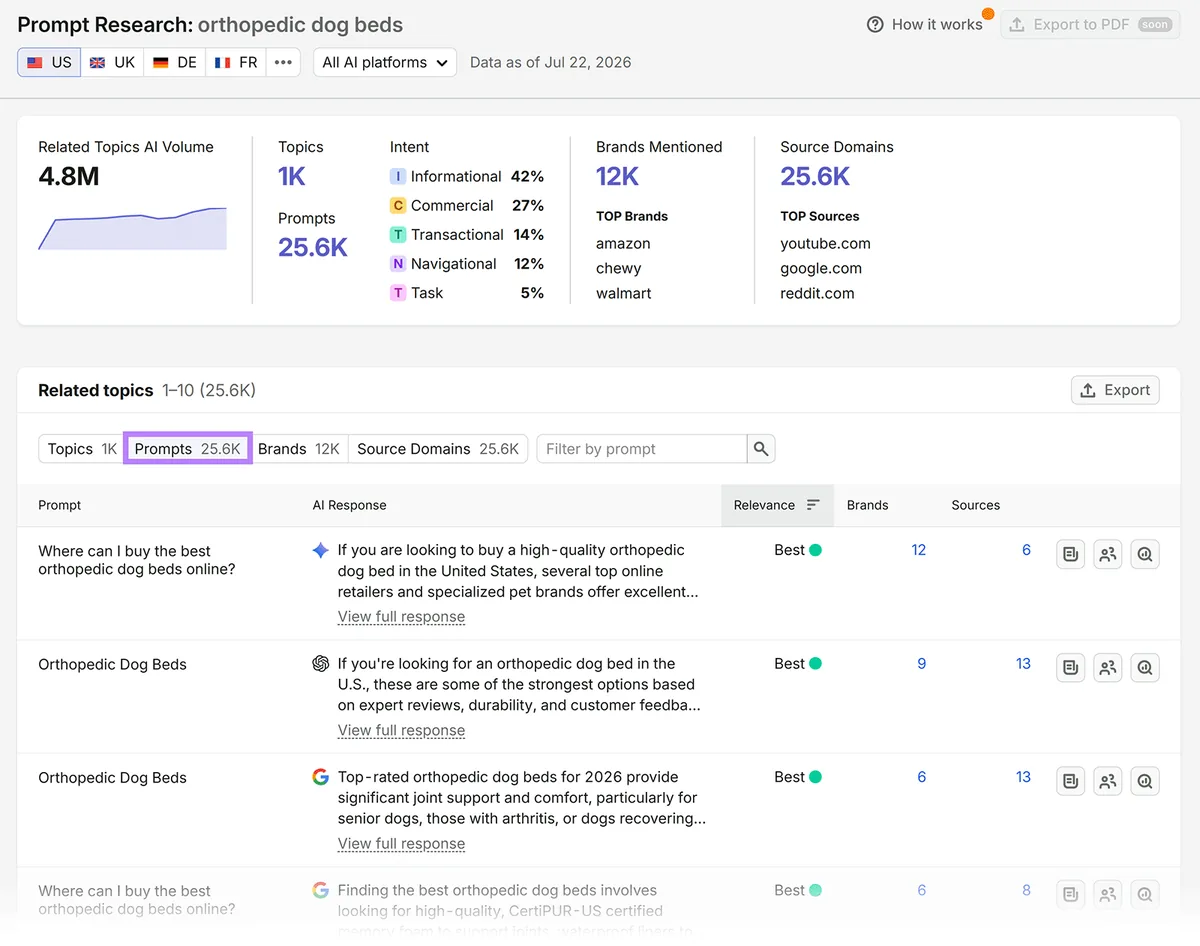The width and height of the screenshot is (1200, 946).
Task: View full response for the ChatGPT prompt row
Action: 401,730
